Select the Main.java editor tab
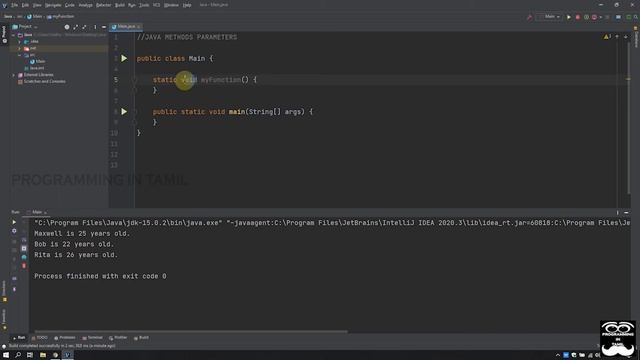The width and height of the screenshot is (640, 360). tap(125, 27)
